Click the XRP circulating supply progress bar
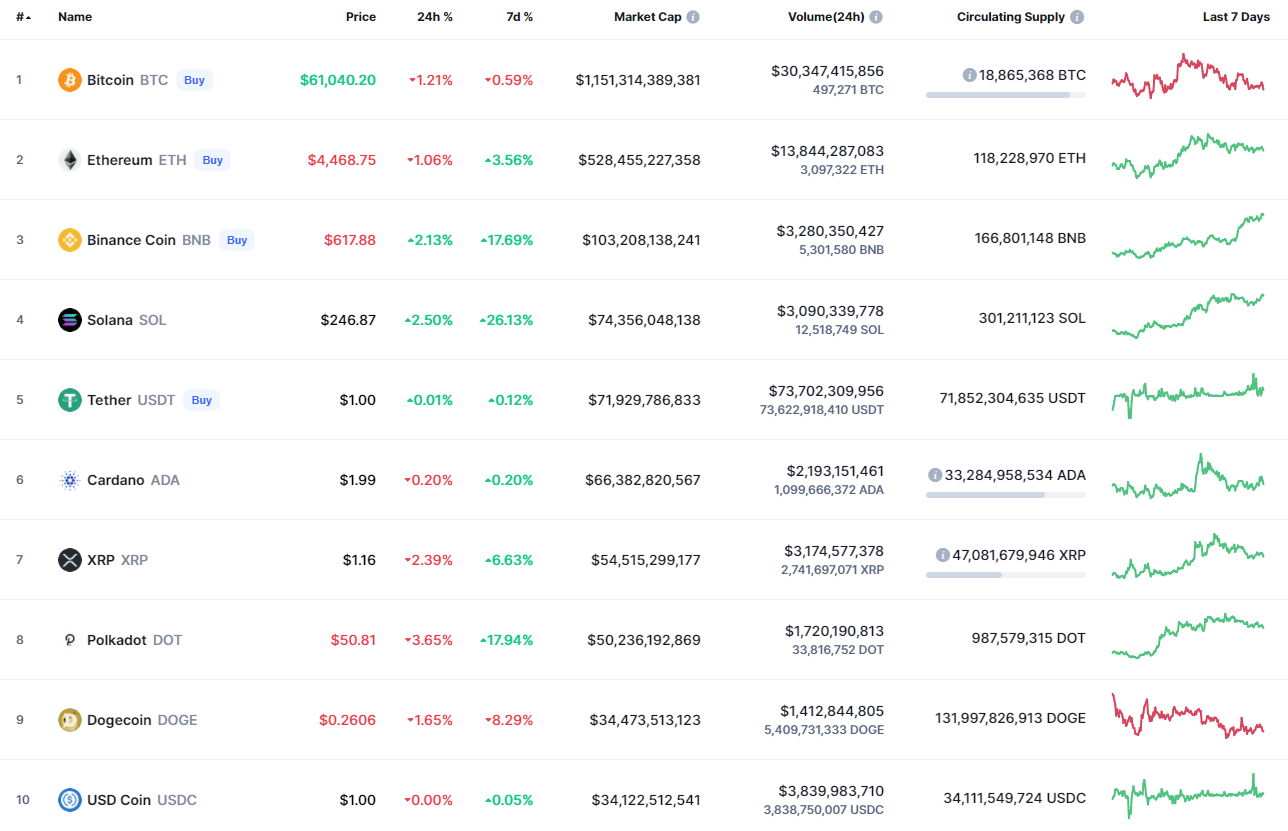Screen dimensions: 1288x831 click(x=1006, y=575)
